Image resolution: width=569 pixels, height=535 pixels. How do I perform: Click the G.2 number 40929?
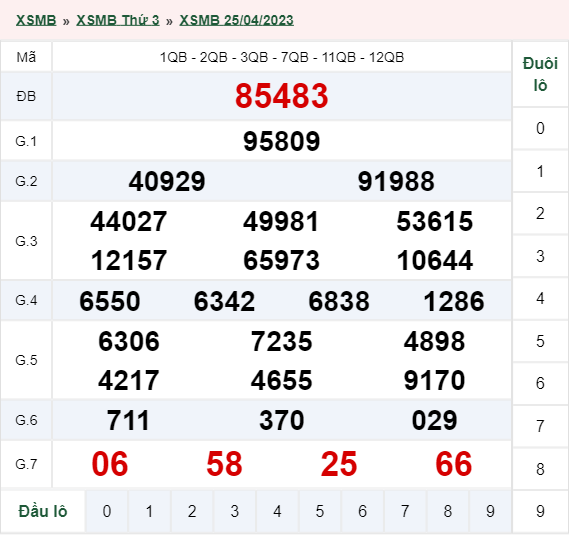167,181
